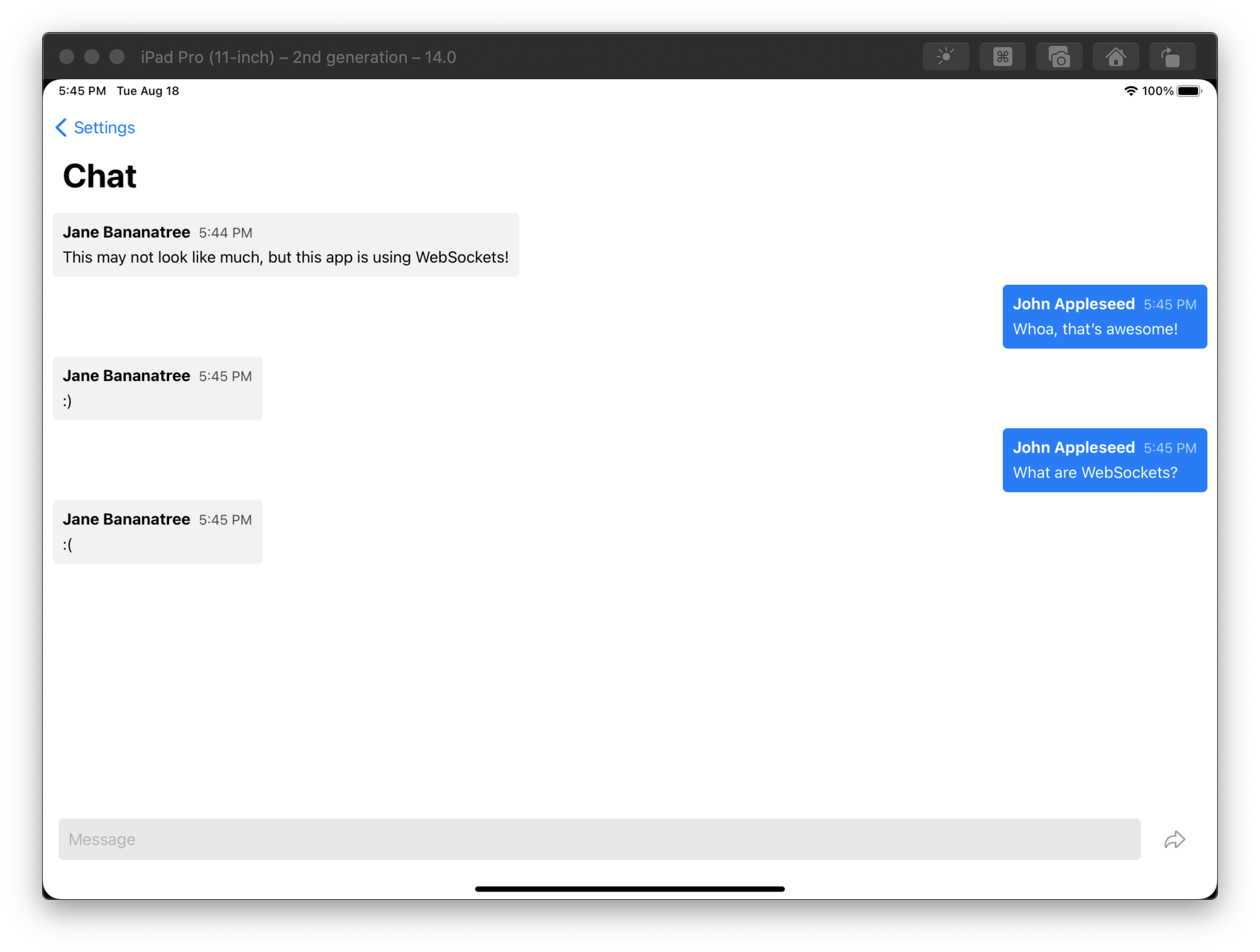Tap Jane's WebSockets announcement message bubble

285,245
